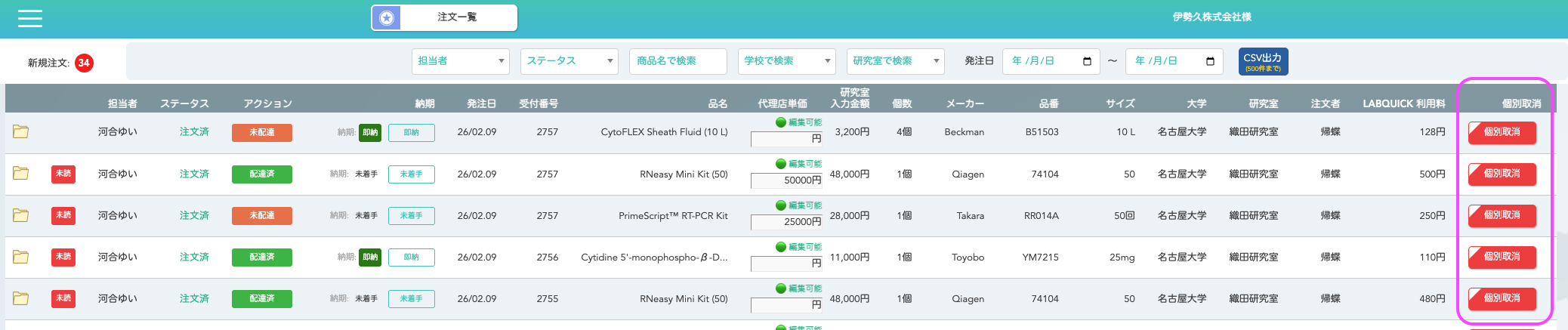
Task: Click the green 編集可能 indicator on Beckman row
Action: point(798,122)
